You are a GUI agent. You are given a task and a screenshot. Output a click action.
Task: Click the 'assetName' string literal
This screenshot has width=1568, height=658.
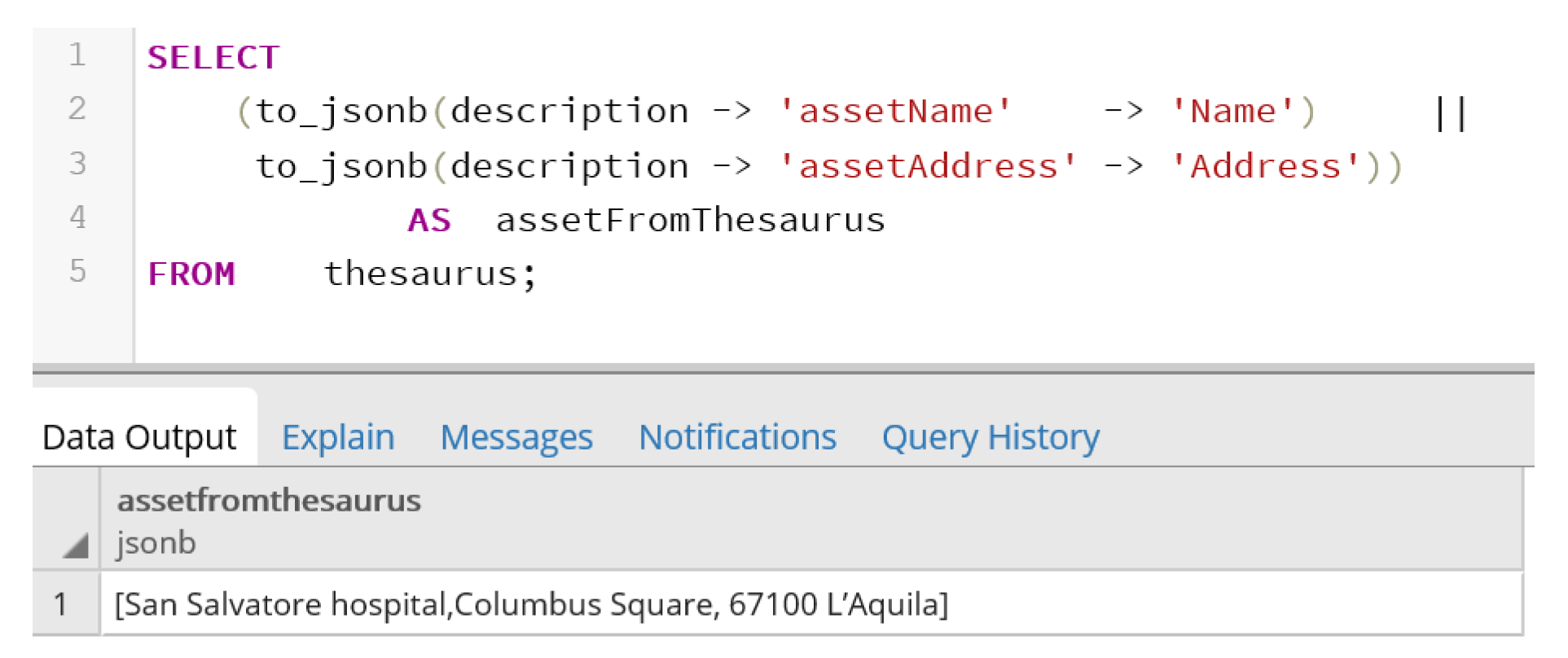(x=894, y=112)
